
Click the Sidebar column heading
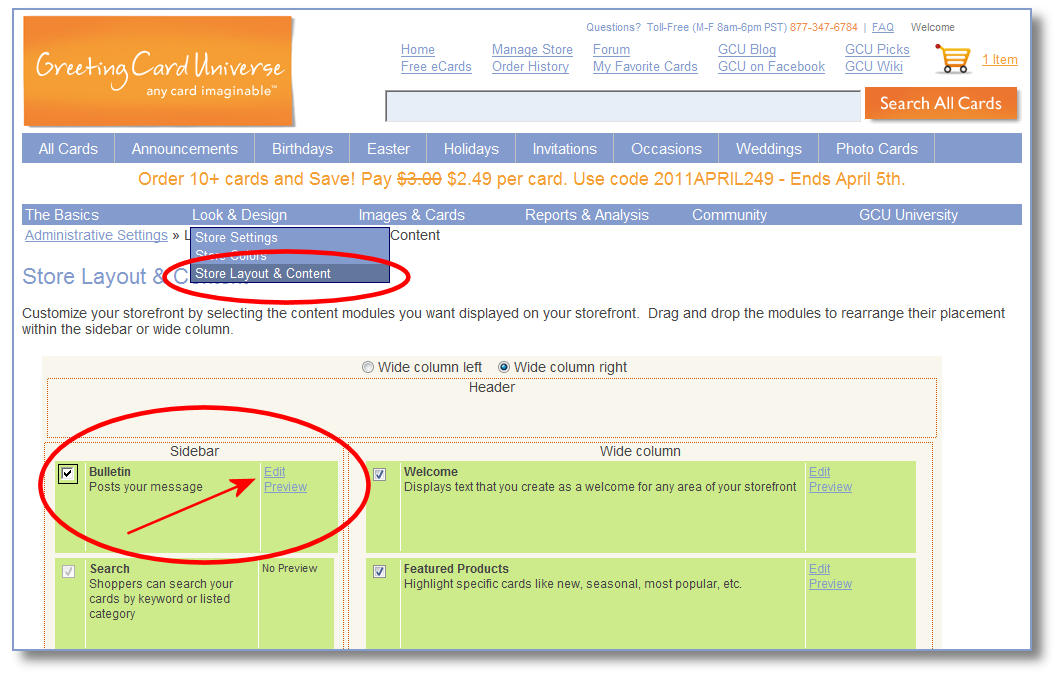click(194, 451)
